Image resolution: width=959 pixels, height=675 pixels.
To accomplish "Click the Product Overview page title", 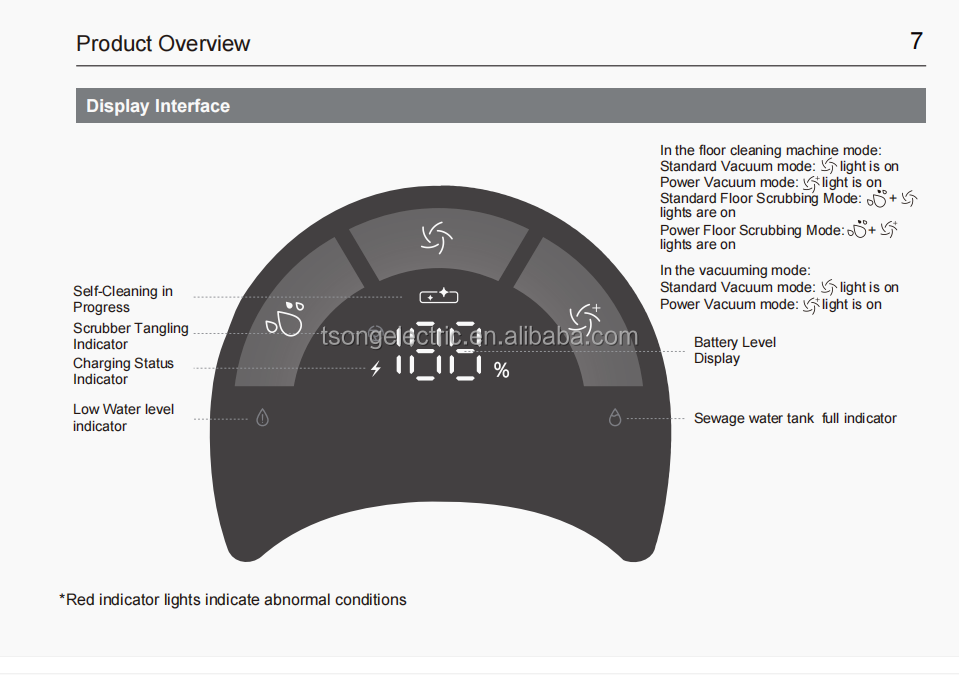I will coord(163,43).
